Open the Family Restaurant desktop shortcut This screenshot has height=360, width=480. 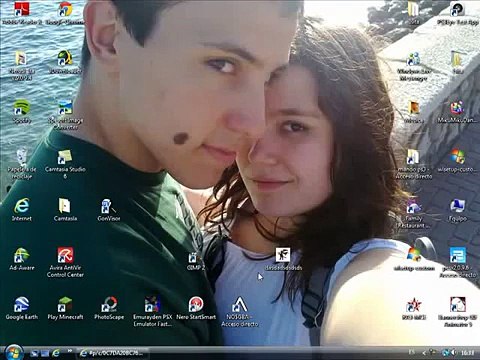pyautogui.click(x=414, y=213)
